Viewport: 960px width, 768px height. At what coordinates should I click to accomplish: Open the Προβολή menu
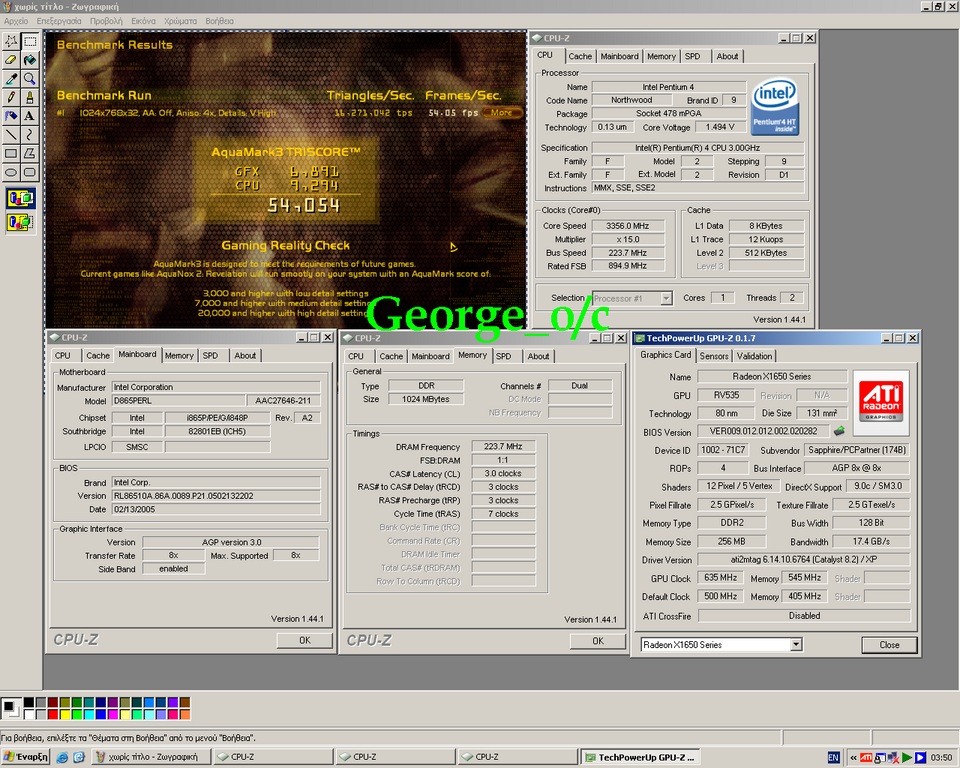pos(106,21)
